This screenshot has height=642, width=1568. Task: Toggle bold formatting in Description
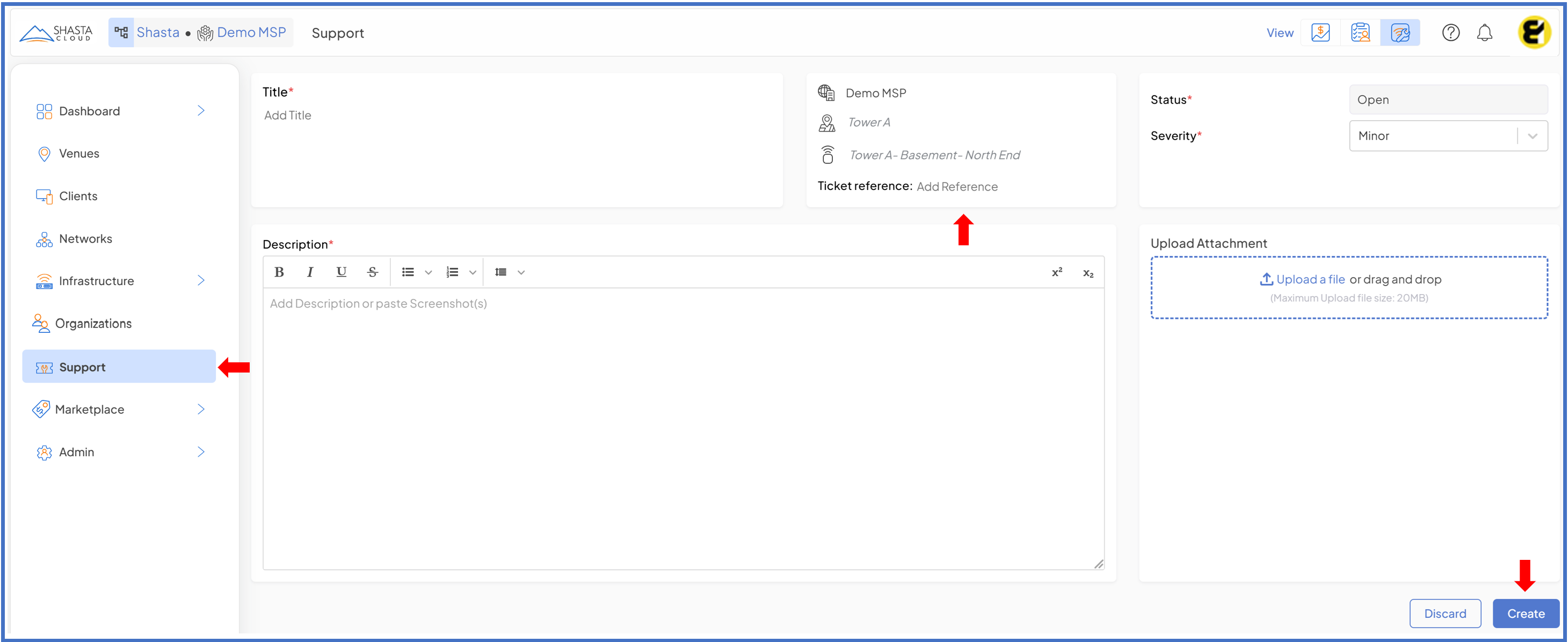[279, 272]
